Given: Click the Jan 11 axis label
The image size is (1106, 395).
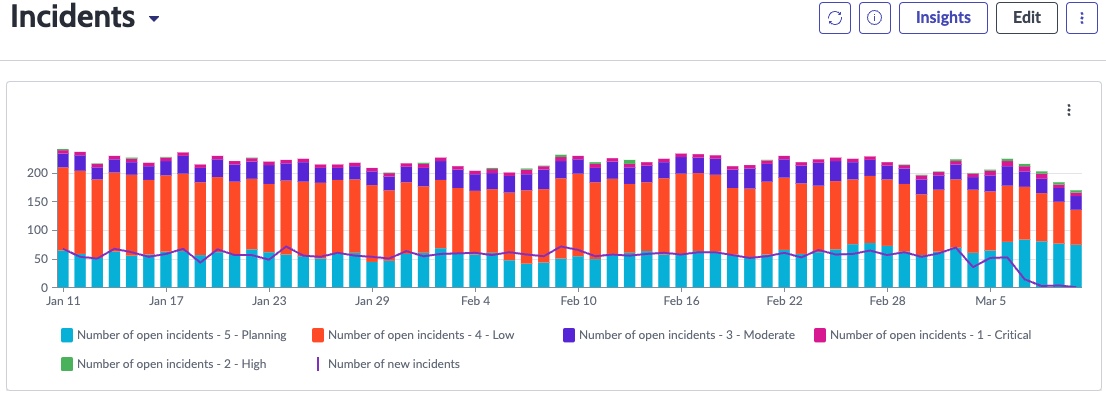Looking at the screenshot, I should (63, 301).
